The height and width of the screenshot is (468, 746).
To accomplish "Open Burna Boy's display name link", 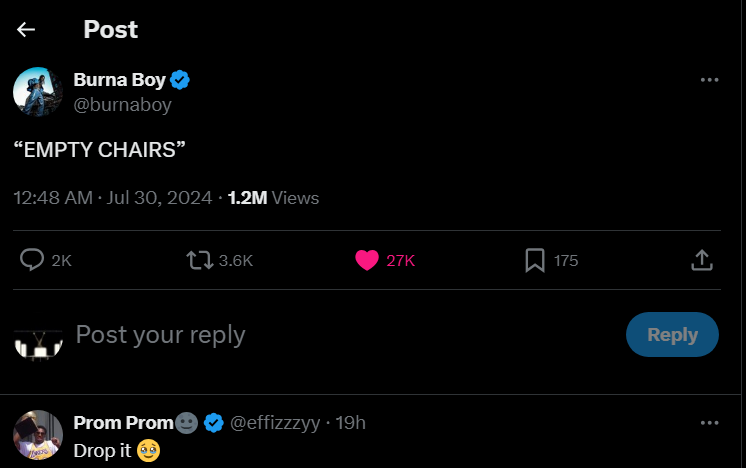I will click(119, 80).
